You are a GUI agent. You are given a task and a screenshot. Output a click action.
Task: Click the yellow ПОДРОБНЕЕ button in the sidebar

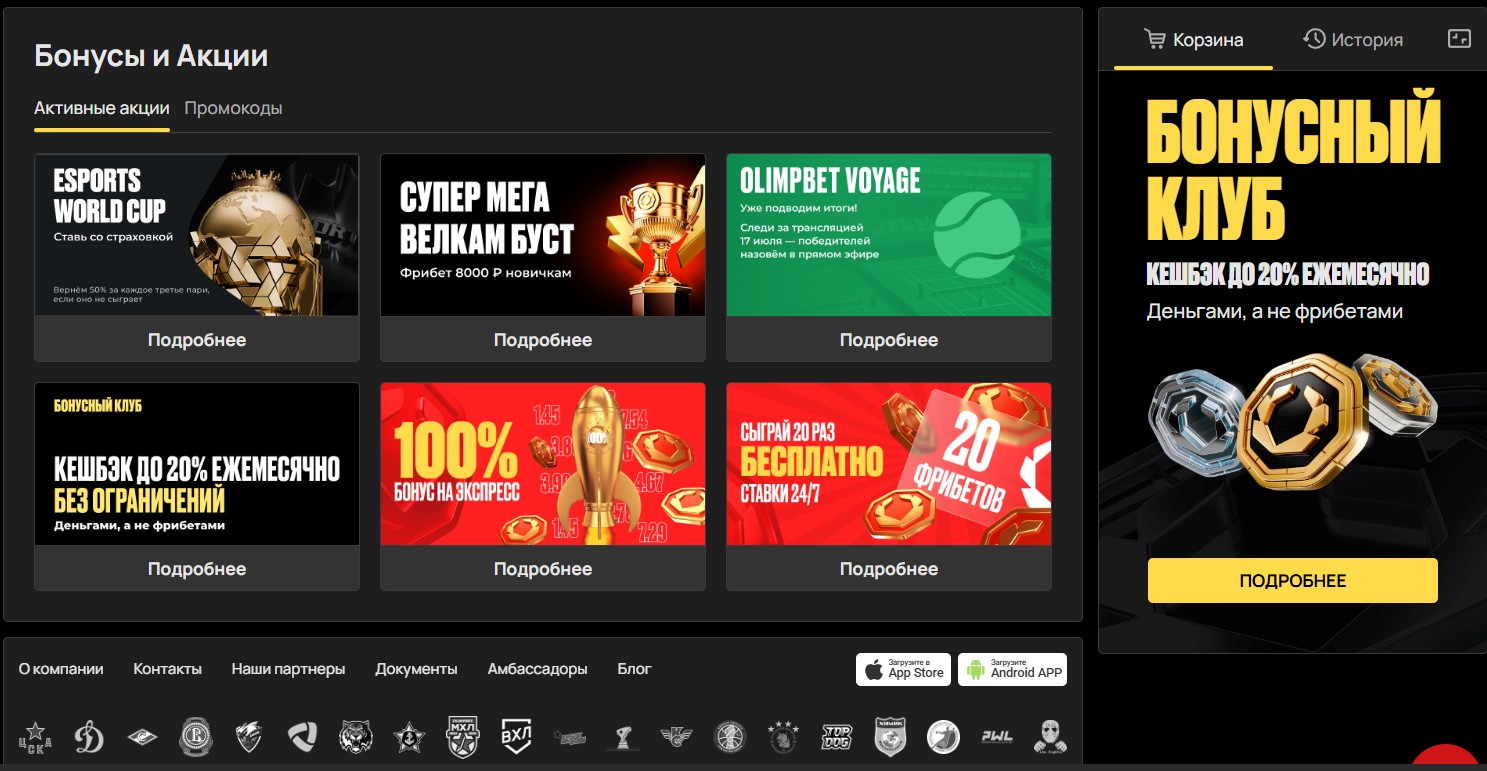click(x=1293, y=581)
